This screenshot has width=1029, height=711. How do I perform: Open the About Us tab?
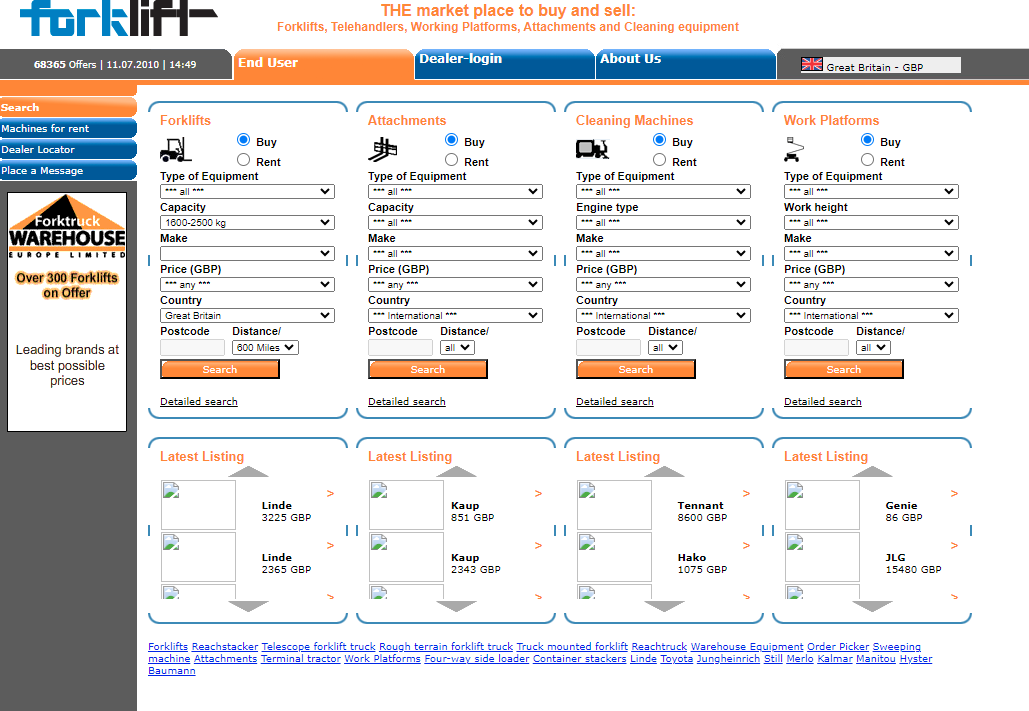click(685, 63)
